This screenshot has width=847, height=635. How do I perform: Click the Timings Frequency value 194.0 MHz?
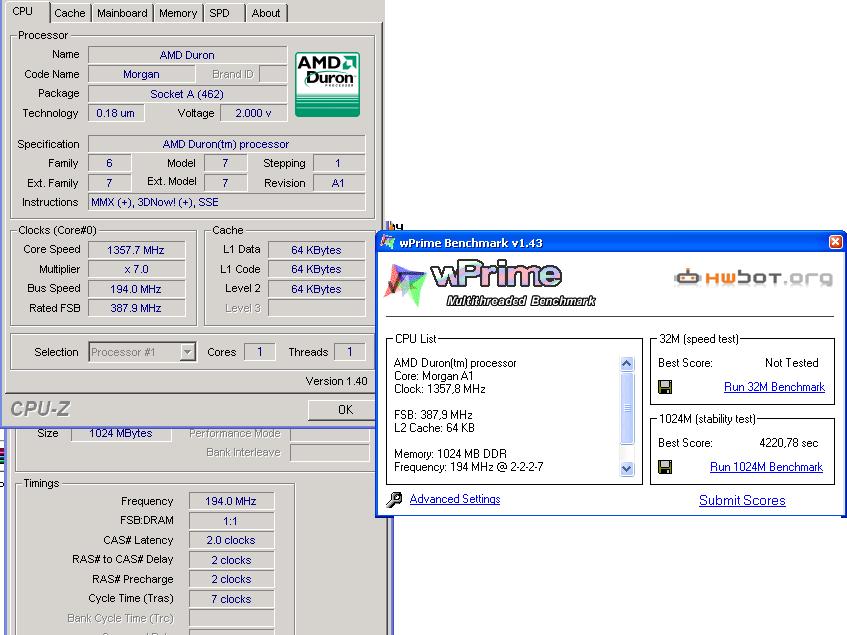click(x=231, y=501)
